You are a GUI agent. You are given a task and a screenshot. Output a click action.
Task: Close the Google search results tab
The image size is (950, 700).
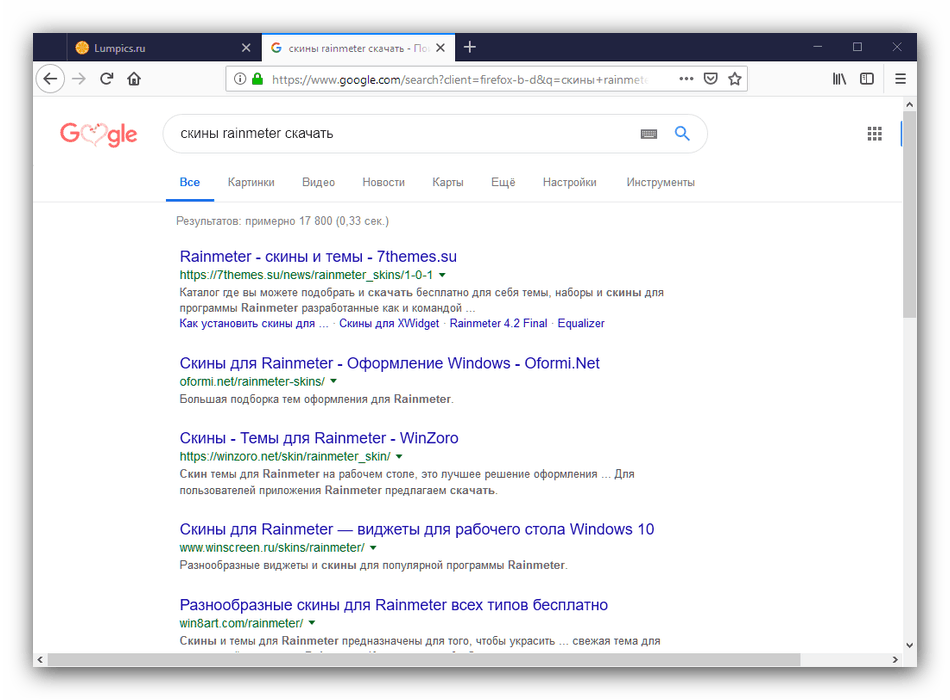[x=440, y=47]
